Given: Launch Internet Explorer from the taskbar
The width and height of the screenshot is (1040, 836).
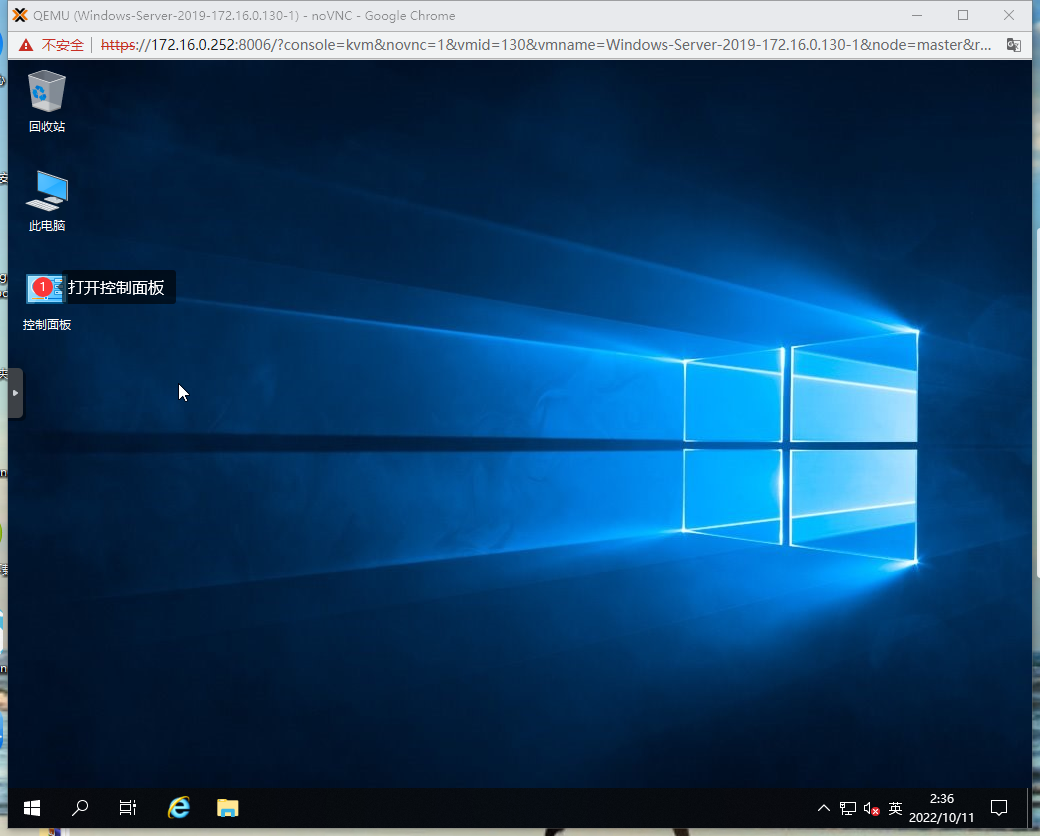Looking at the screenshot, I should click(x=178, y=807).
